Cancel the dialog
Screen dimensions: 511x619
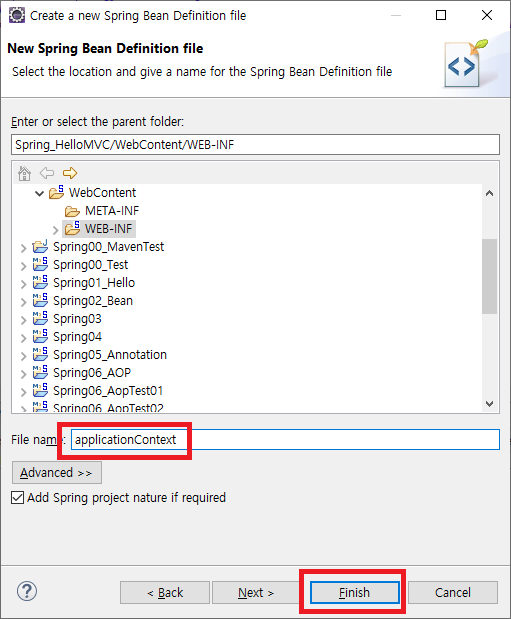click(x=453, y=593)
